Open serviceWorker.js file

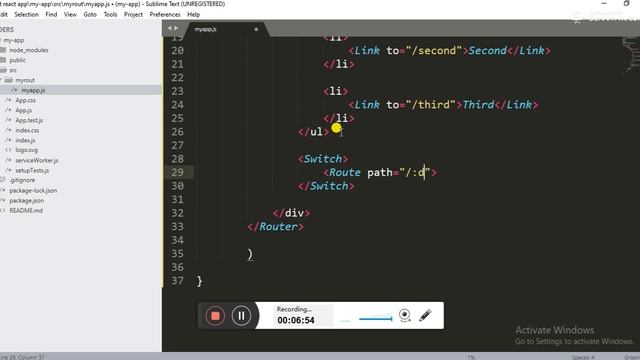(x=37, y=160)
